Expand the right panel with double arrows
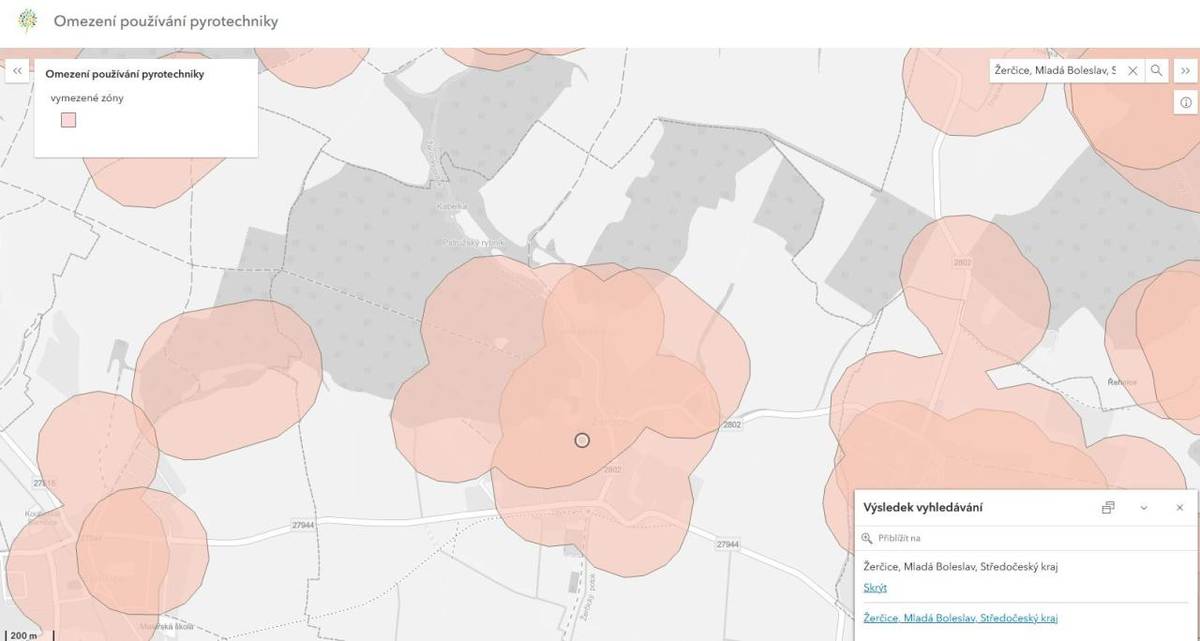 pyautogui.click(x=1185, y=71)
